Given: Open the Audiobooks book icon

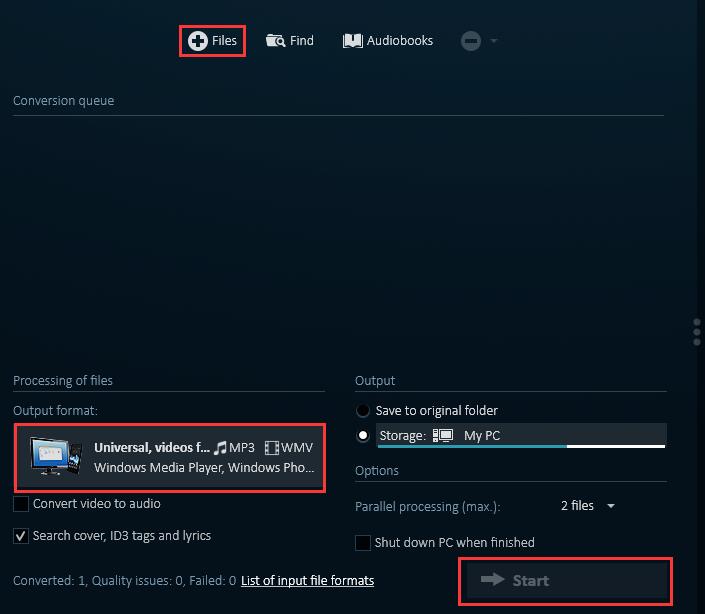Looking at the screenshot, I should 352,41.
